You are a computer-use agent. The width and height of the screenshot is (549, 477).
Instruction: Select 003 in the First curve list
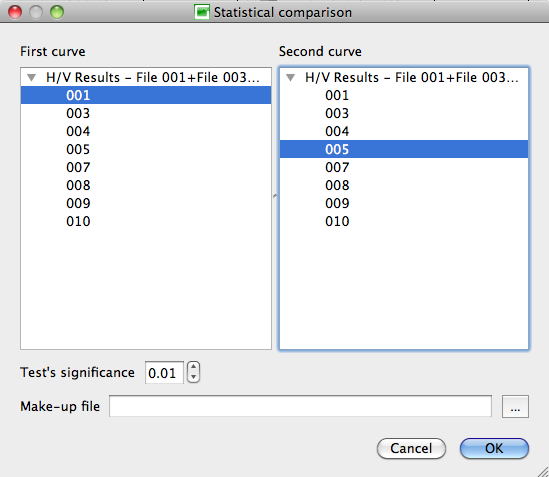pos(146,113)
